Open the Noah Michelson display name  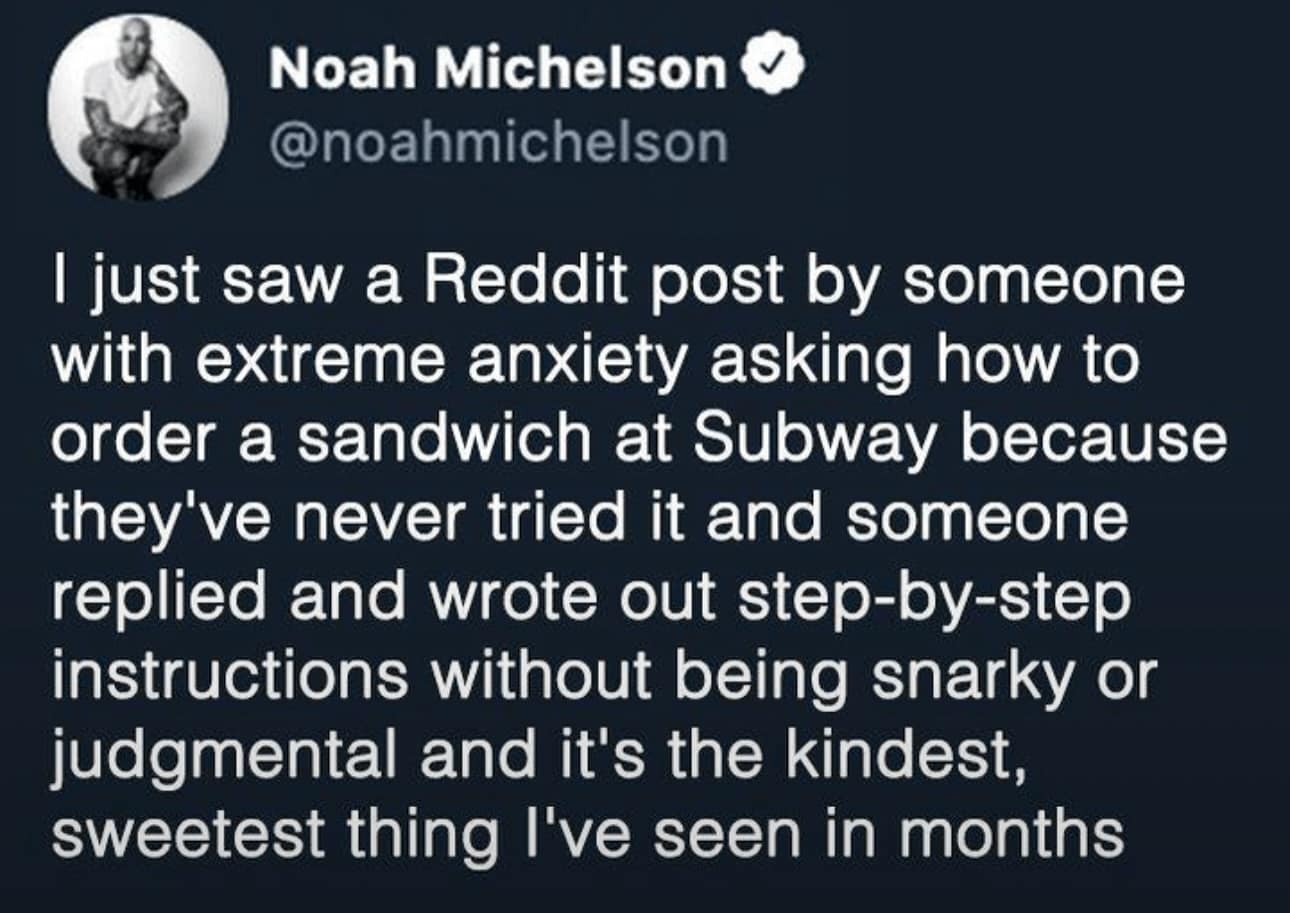(498, 70)
